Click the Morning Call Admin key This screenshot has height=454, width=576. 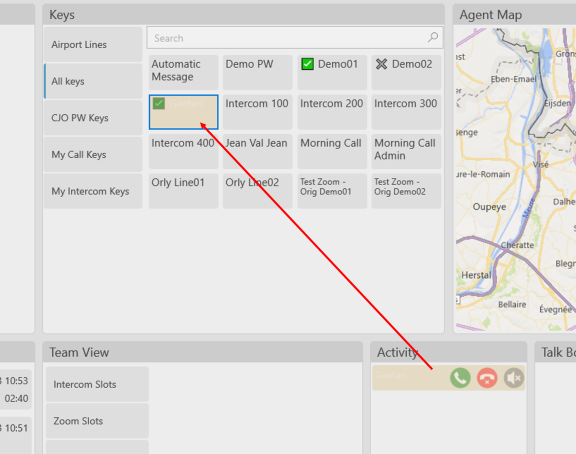pos(406,151)
